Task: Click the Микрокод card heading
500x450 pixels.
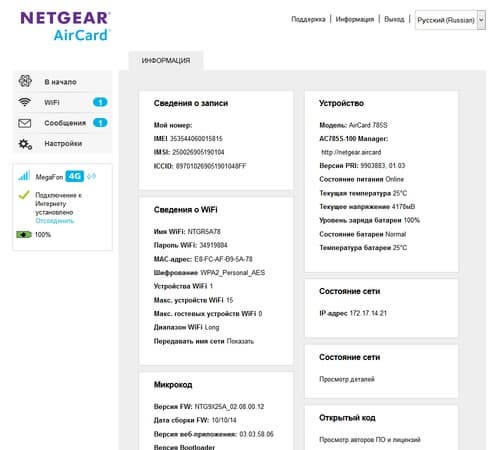Action: tap(173, 385)
